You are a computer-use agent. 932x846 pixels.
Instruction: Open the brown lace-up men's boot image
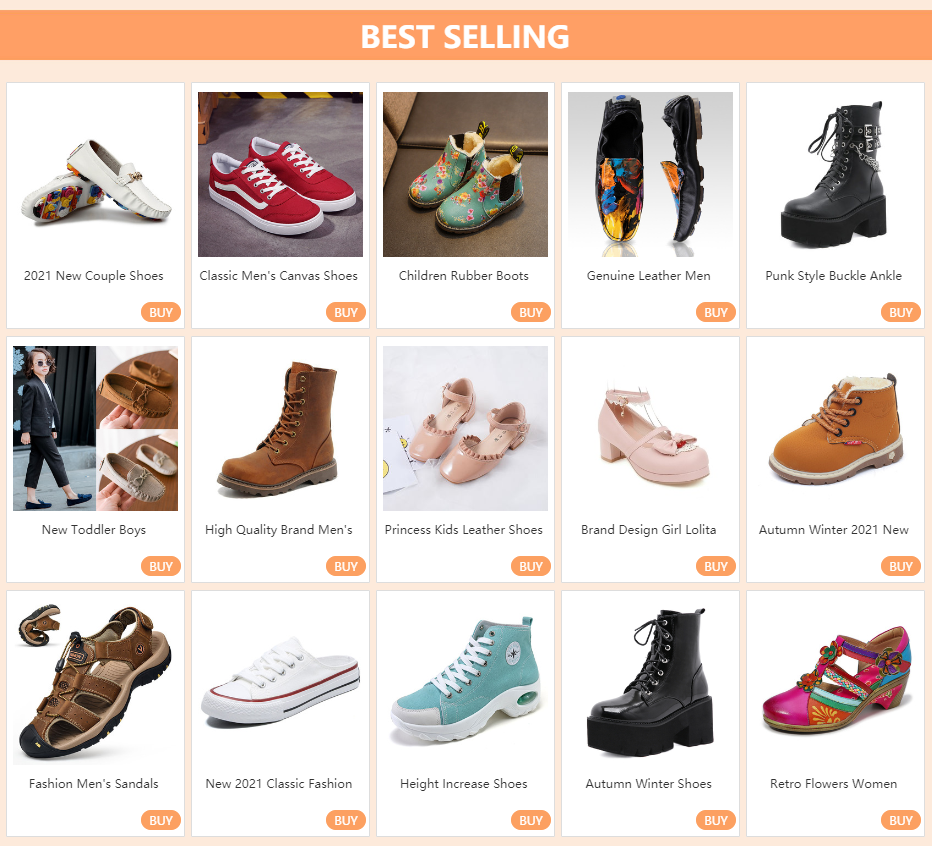click(280, 429)
